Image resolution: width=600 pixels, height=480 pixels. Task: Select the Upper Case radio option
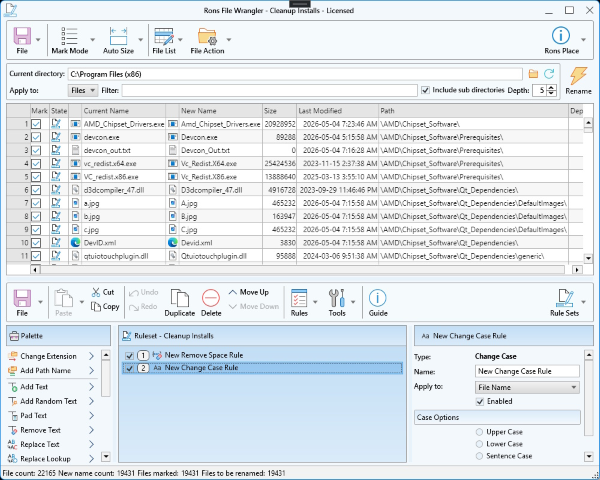pos(479,432)
